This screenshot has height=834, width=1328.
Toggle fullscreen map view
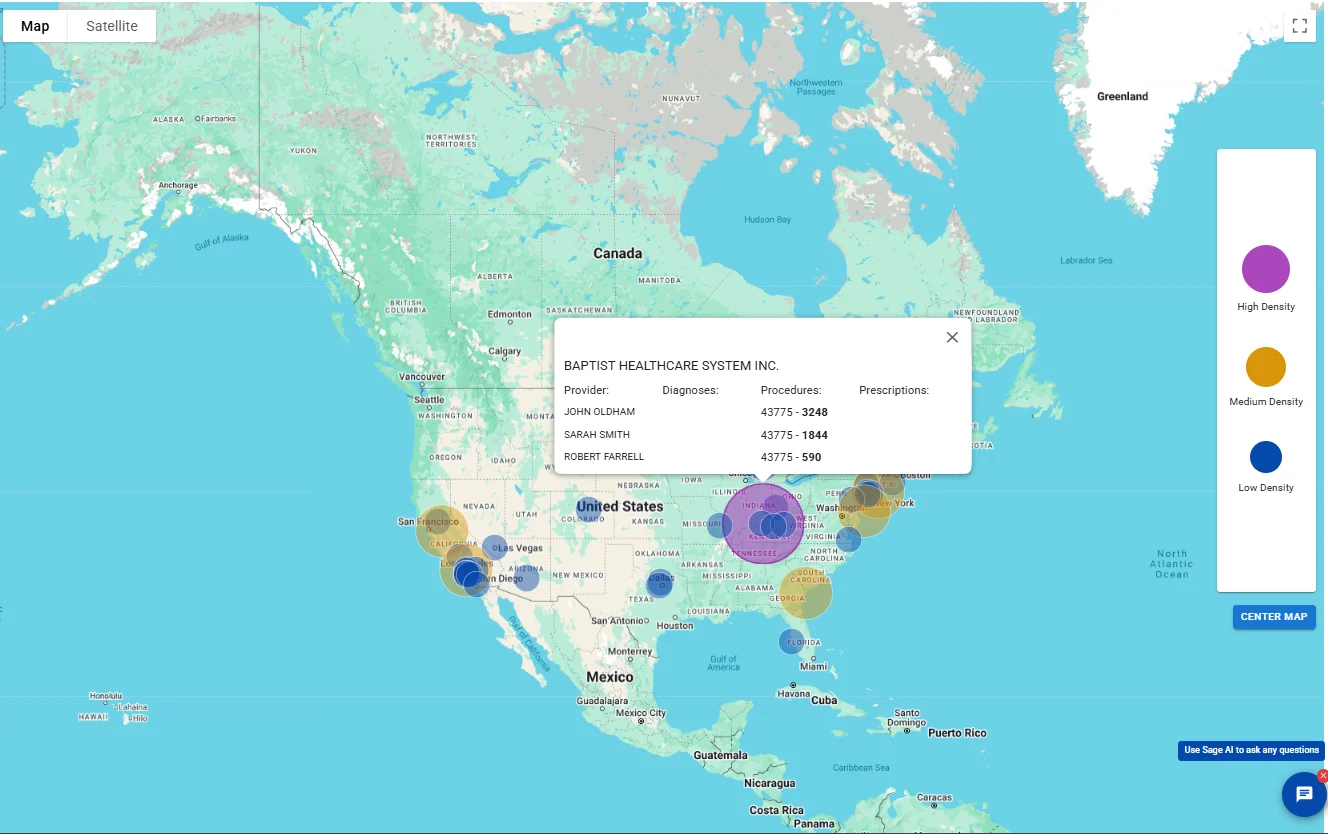(1299, 26)
